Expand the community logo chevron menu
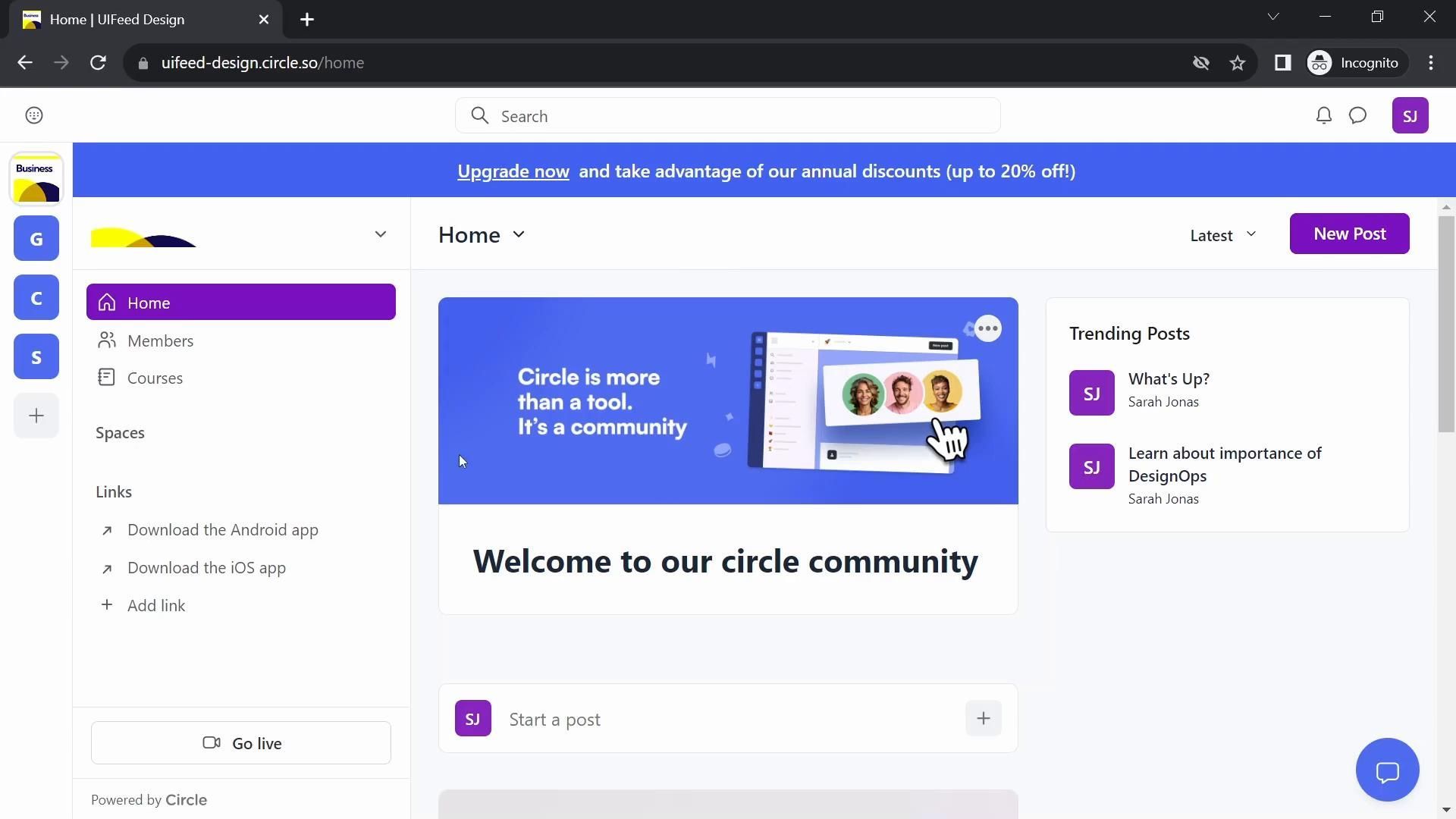1456x819 pixels. pyautogui.click(x=381, y=234)
